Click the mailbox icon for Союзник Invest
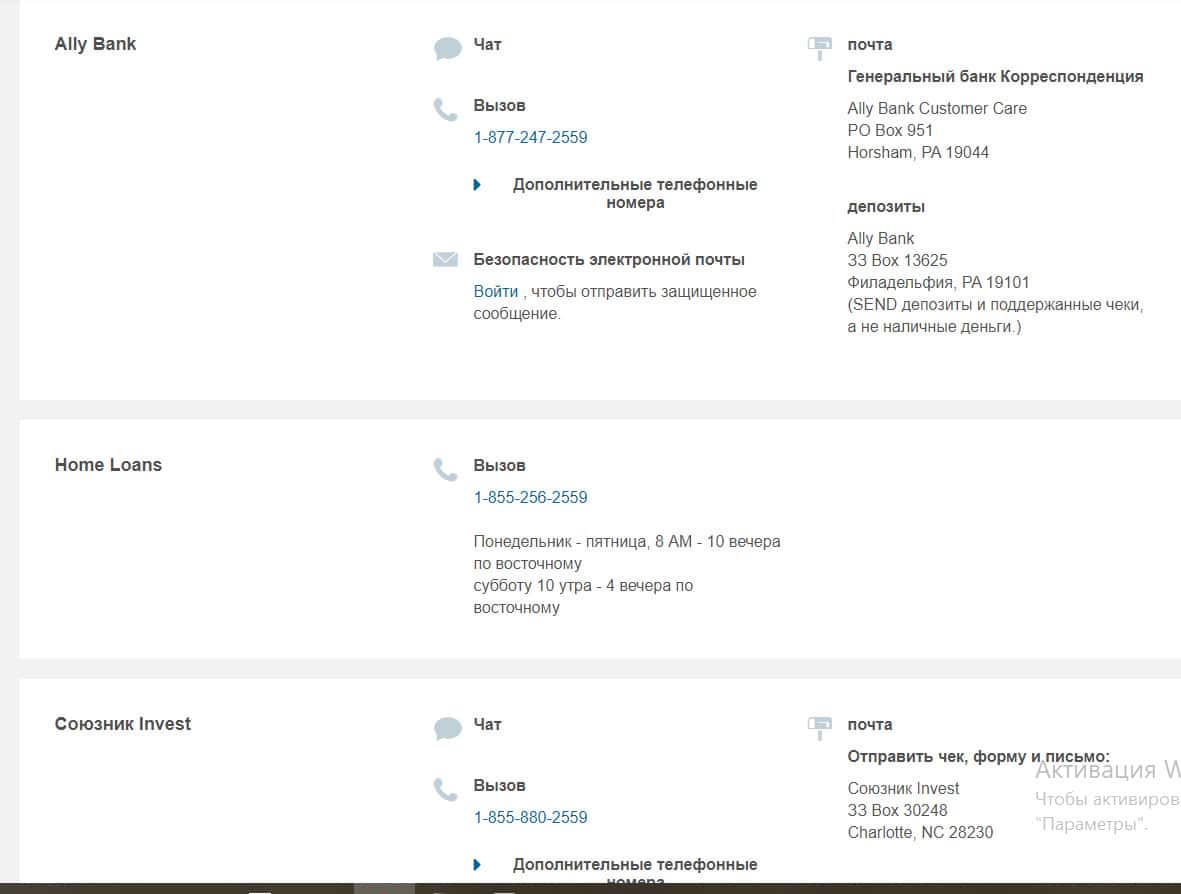The width and height of the screenshot is (1181, 894). tap(819, 726)
